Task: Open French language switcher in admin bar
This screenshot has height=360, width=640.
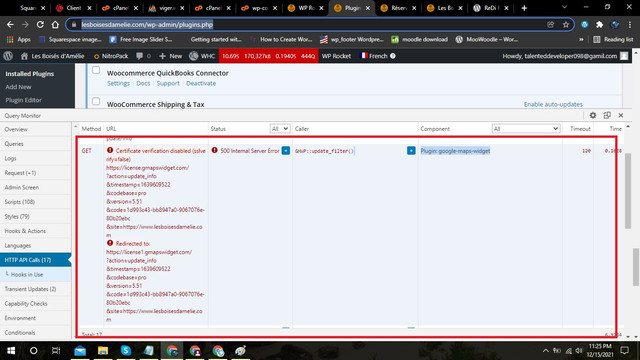Action: (378, 56)
